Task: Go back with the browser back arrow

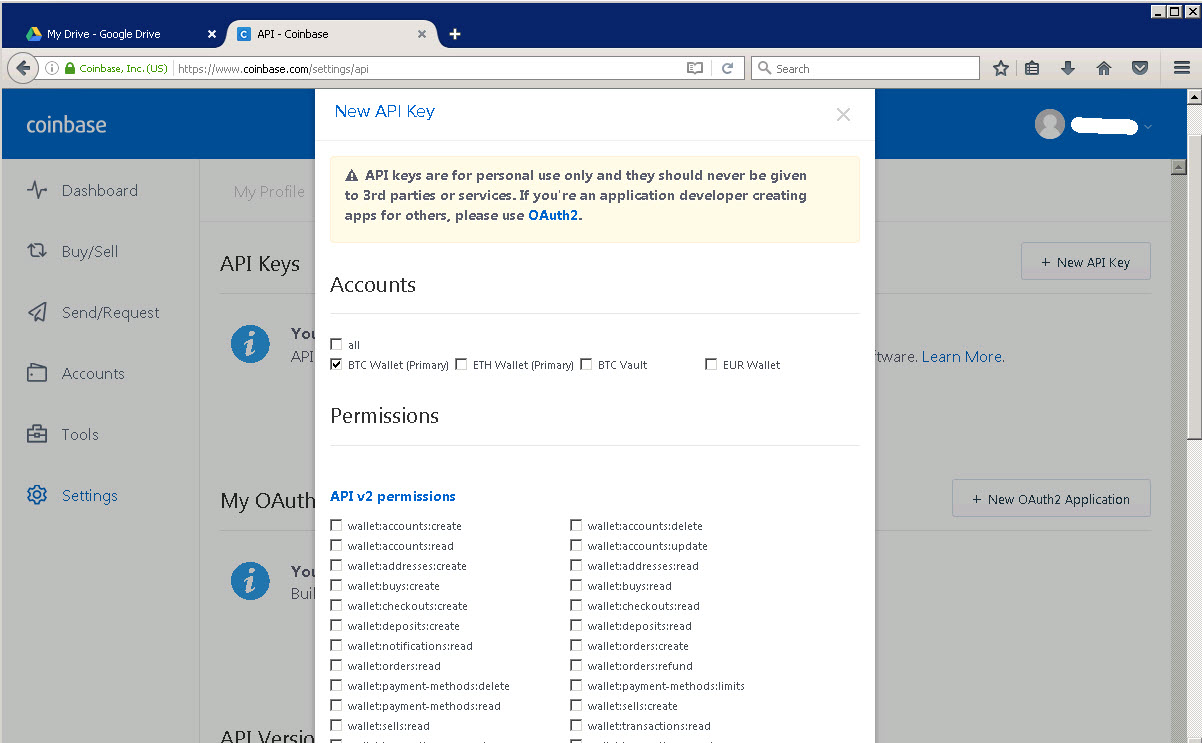Action: coord(22,68)
